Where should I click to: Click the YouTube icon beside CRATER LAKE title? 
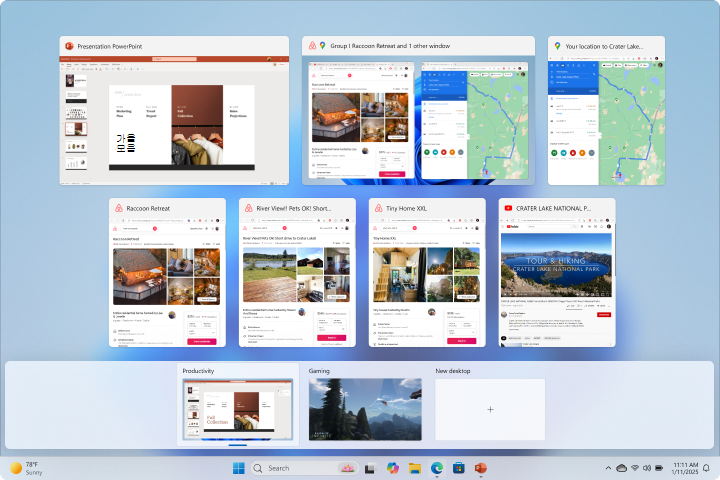click(508, 208)
